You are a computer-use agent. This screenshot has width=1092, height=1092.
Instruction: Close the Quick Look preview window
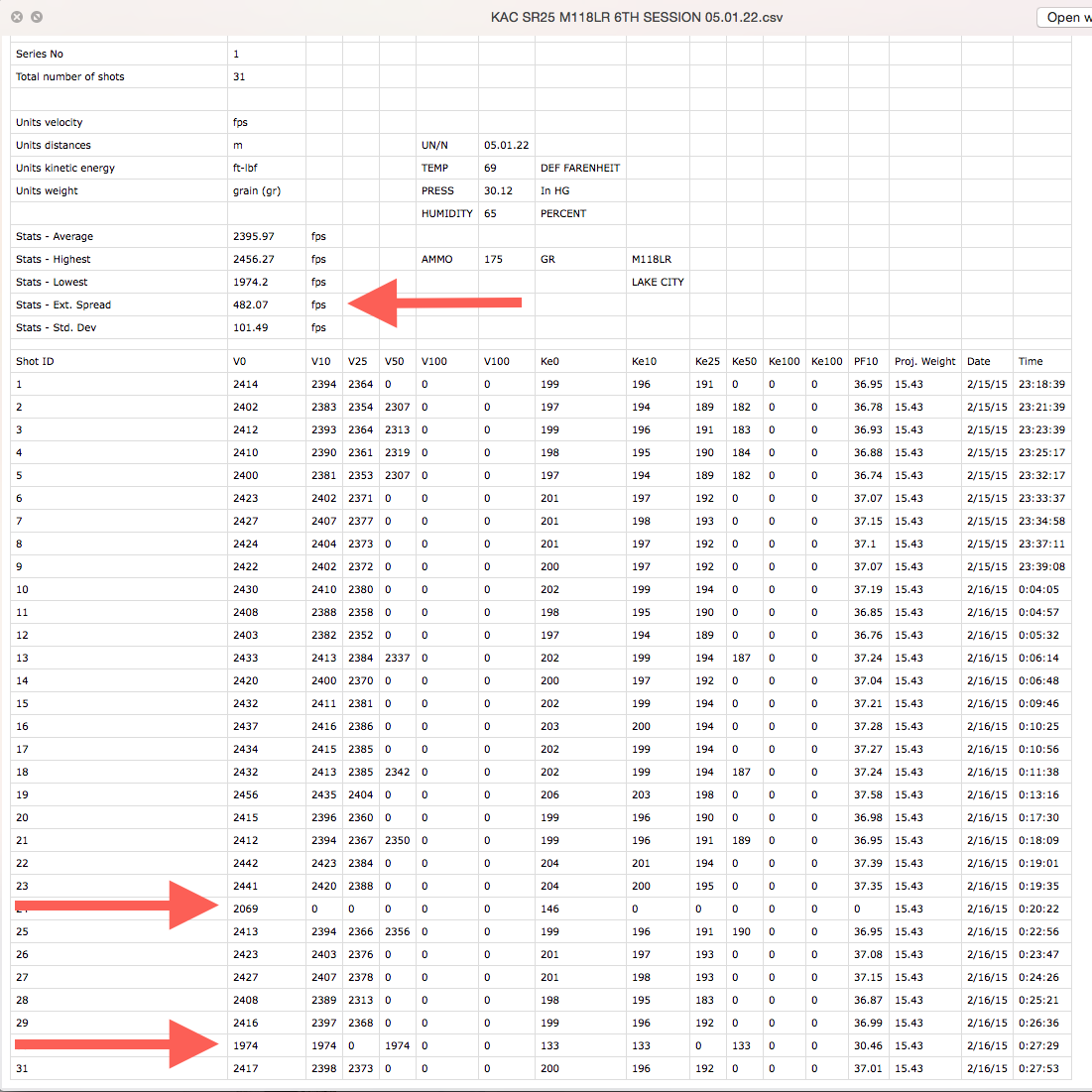tap(17, 17)
